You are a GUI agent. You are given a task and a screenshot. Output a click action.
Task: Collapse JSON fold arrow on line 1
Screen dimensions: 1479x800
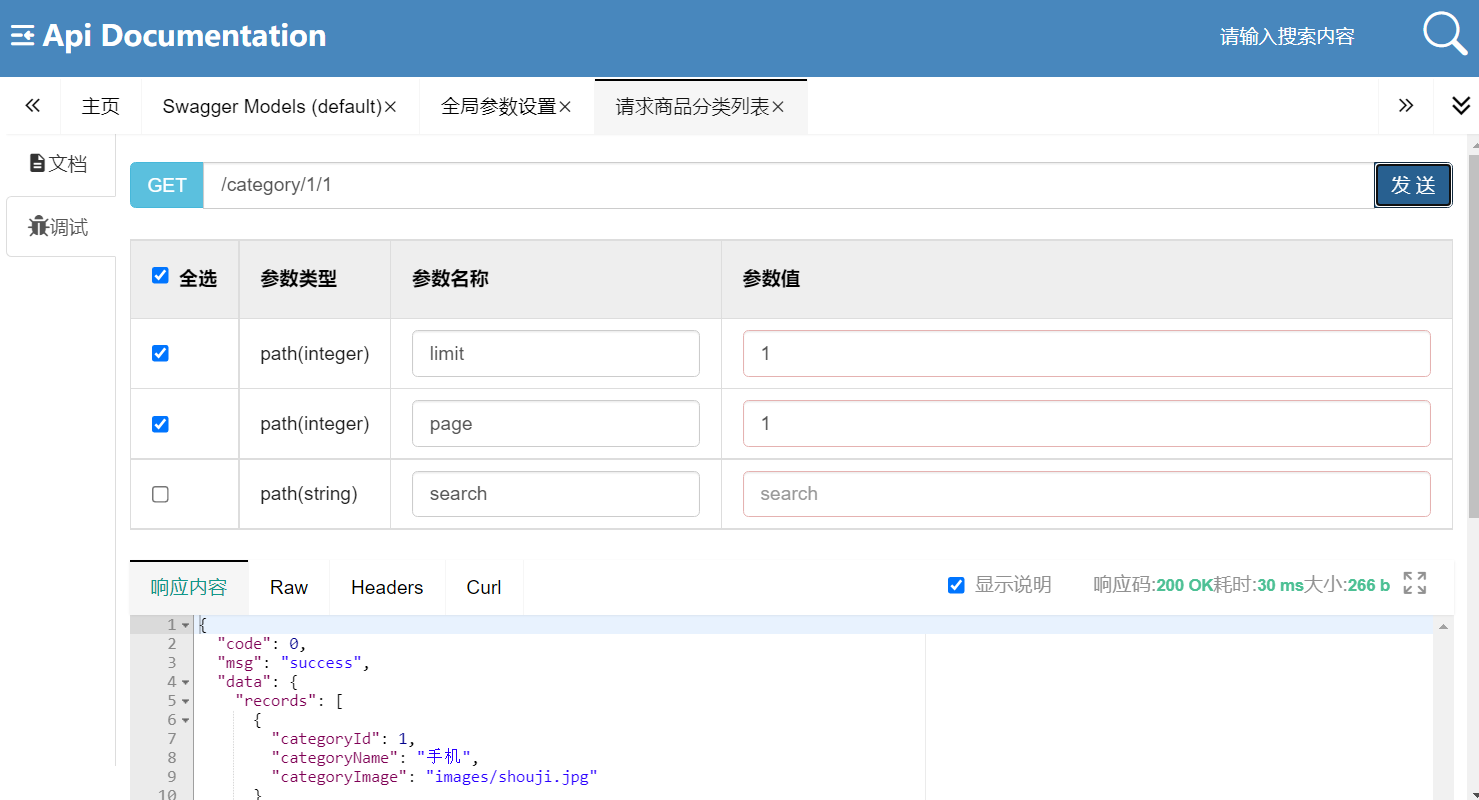pos(185,625)
